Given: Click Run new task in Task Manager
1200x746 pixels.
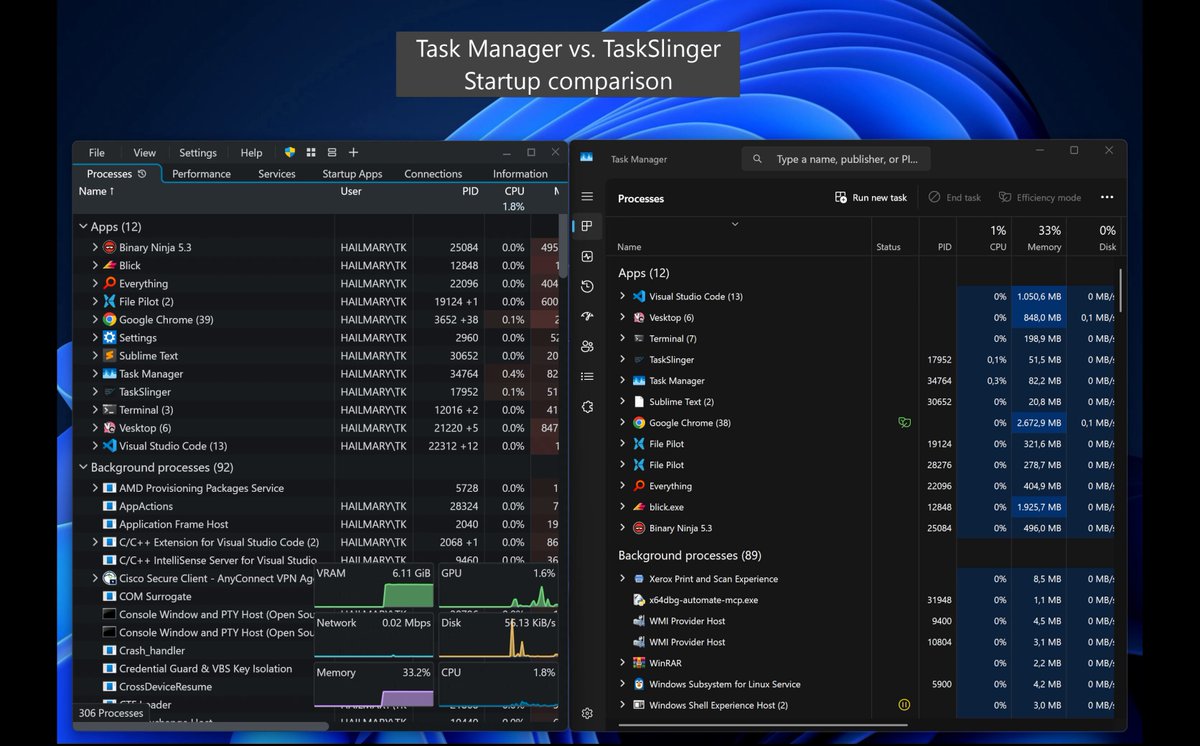Looking at the screenshot, I should coord(871,198).
